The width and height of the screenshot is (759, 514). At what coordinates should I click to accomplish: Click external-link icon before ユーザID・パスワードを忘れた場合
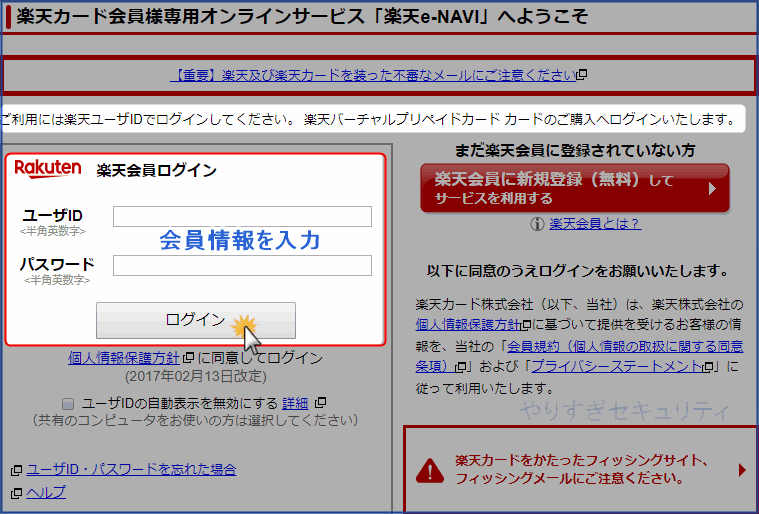tap(16, 469)
